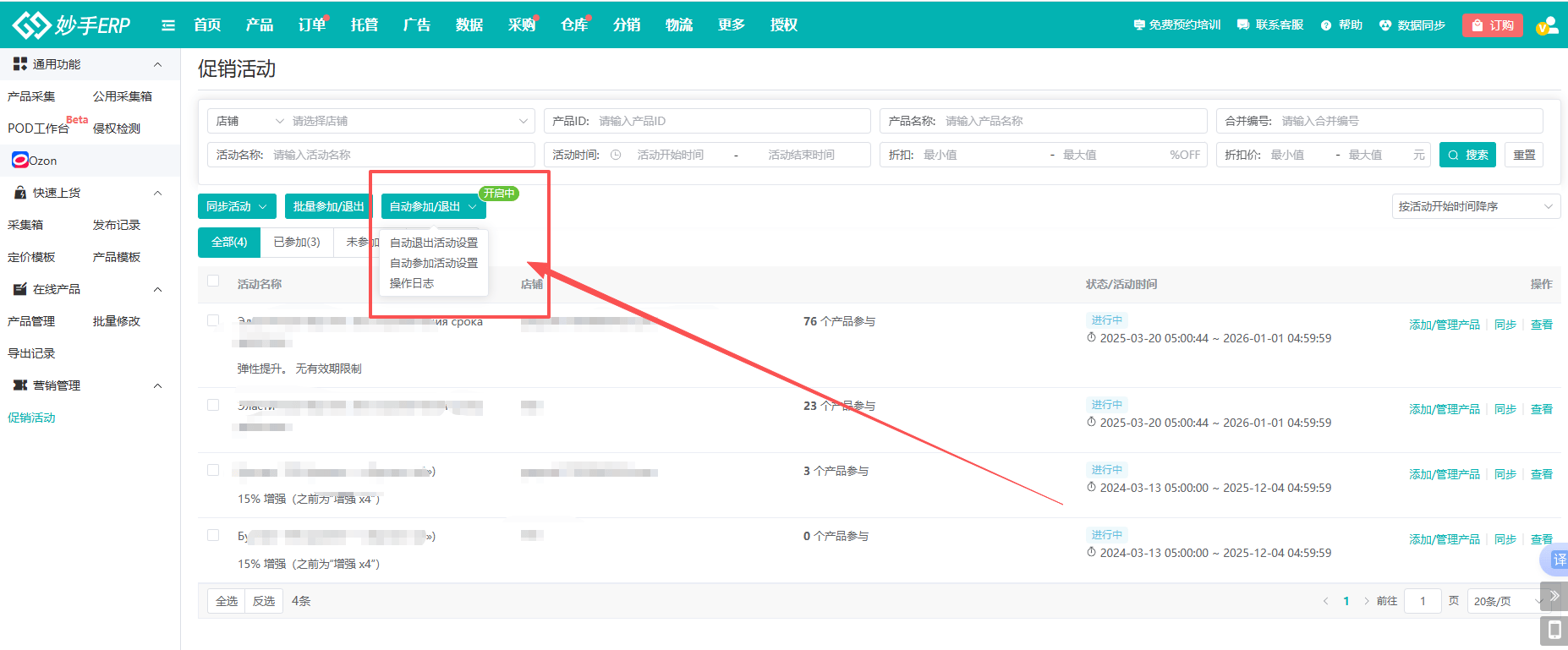The height and width of the screenshot is (650, 1568).
Task: Click the help question mark icon
Action: (1326, 25)
